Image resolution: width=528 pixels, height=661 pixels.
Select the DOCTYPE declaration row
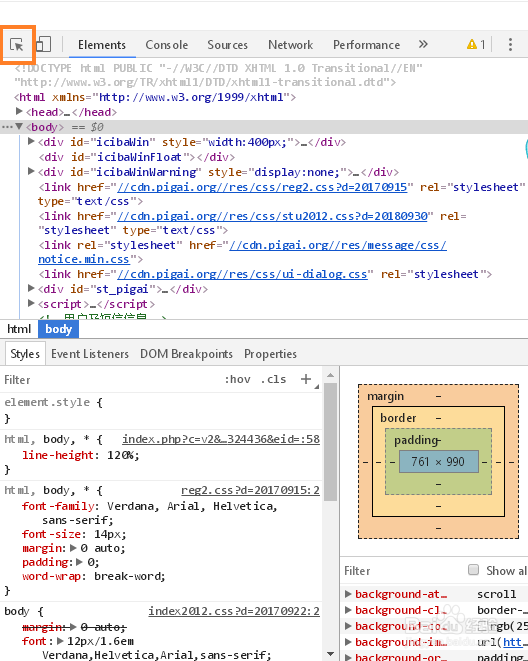pos(218,75)
